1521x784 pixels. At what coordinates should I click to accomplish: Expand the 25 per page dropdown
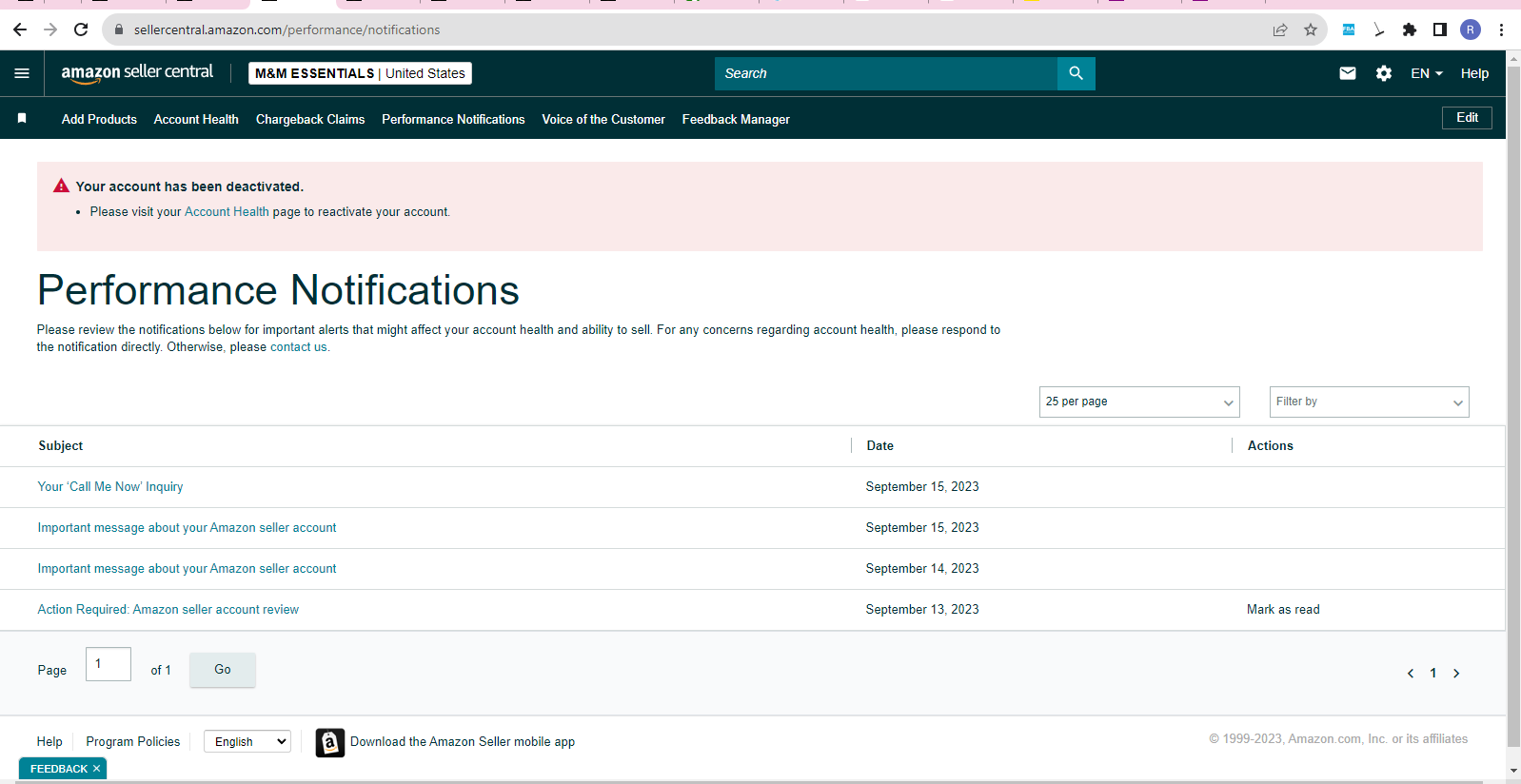click(x=1139, y=402)
